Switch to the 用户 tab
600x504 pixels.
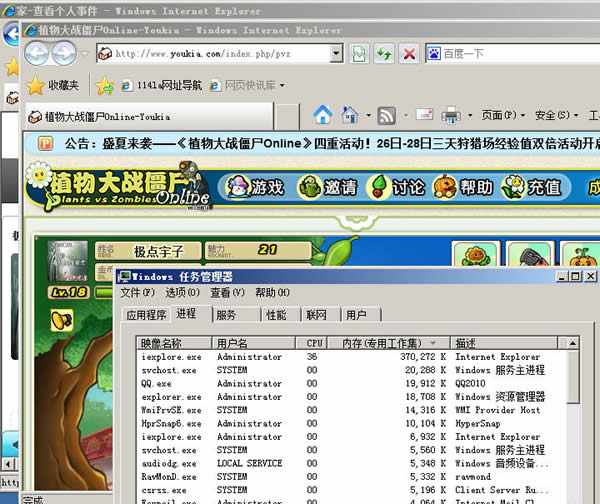click(x=361, y=315)
